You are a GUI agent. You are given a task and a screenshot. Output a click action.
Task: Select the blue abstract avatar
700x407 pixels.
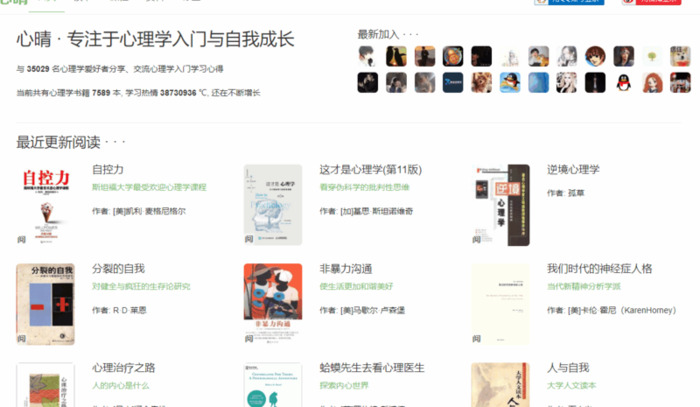click(x=538, y=83)
